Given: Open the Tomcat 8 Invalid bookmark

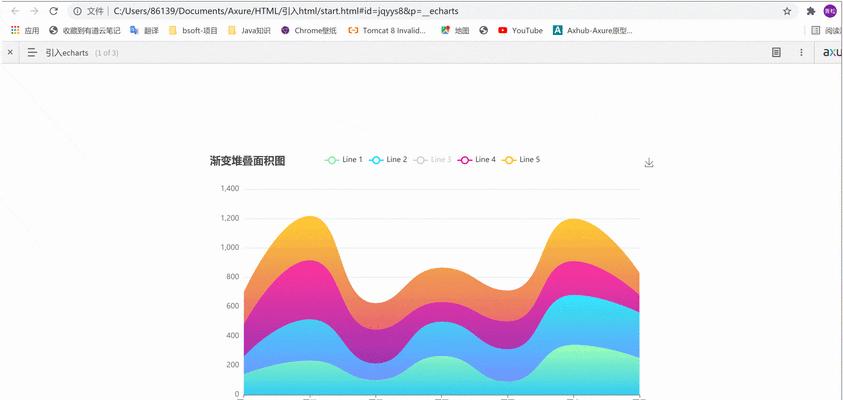Looking at the screenshot, I should pyautogui.click(x=387, y=31).
